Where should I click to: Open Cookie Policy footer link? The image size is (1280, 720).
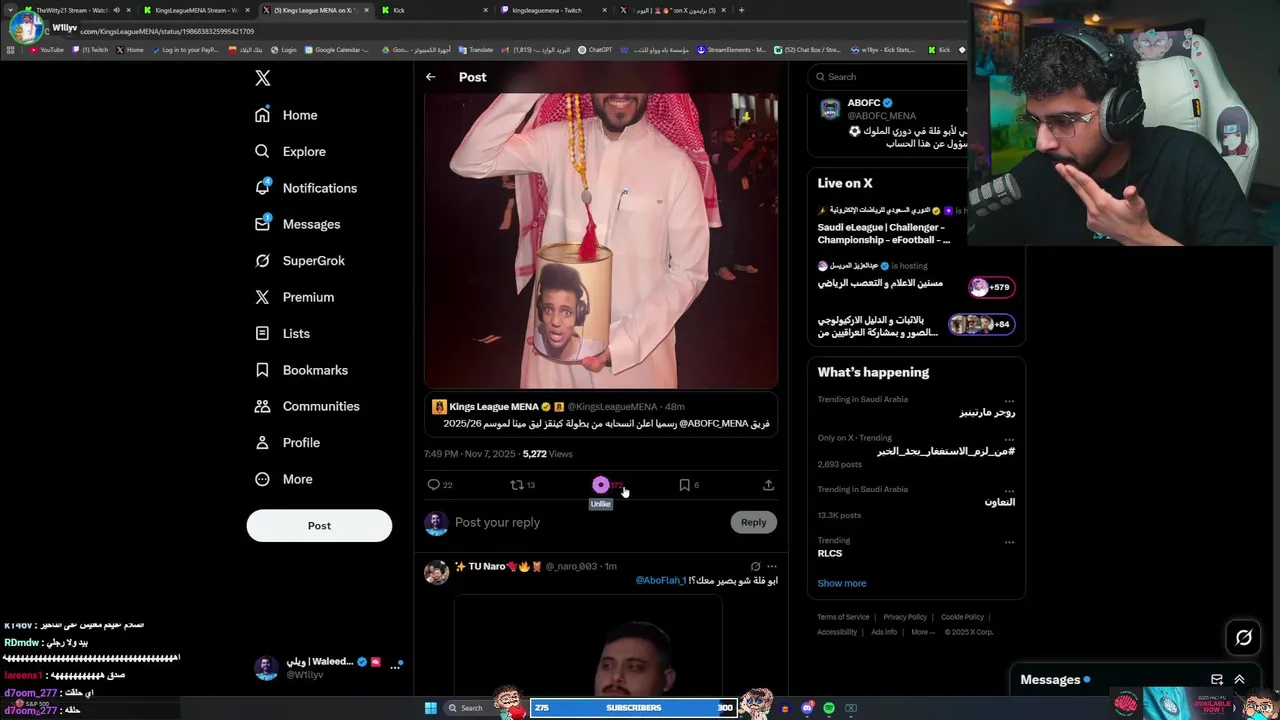(x=962, y=617)
